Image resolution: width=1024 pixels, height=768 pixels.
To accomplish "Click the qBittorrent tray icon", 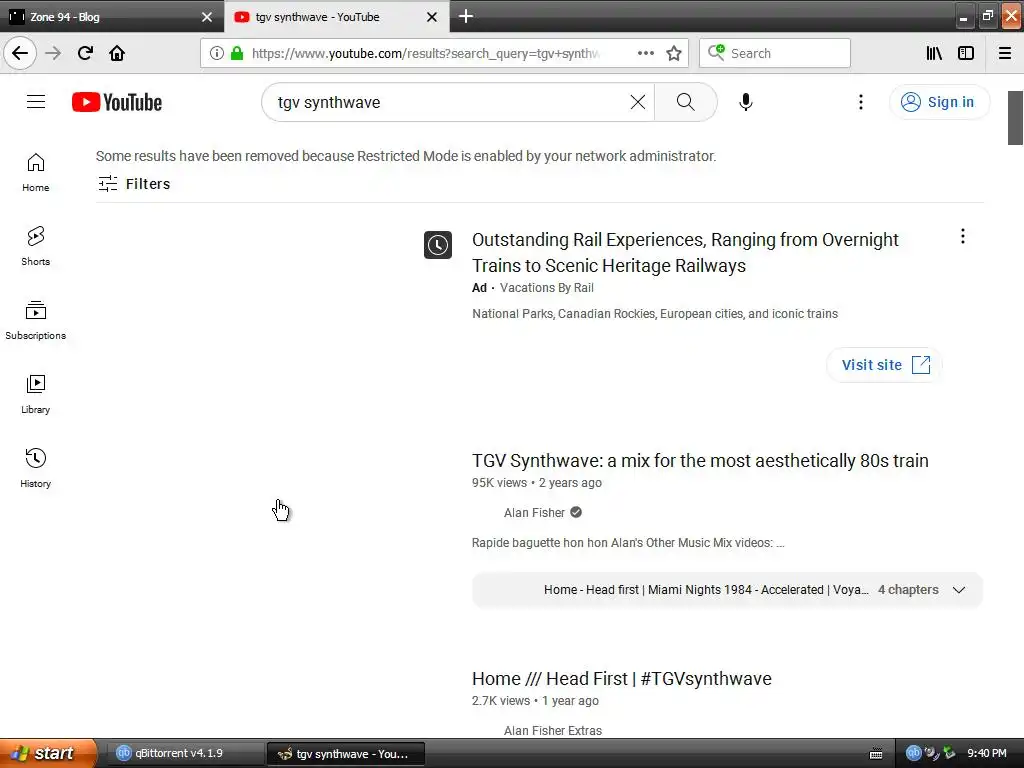I will 913,753.
